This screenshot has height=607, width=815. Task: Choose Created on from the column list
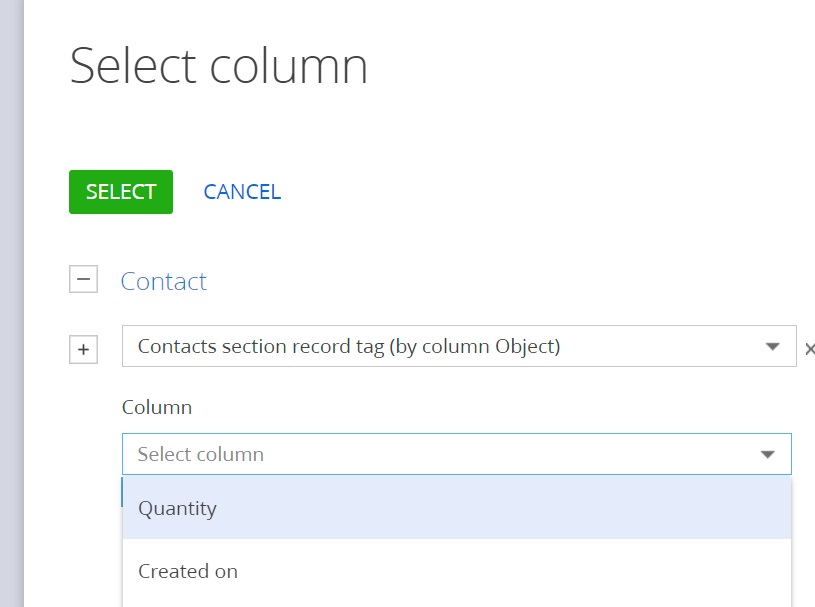[x=188, y=571]
